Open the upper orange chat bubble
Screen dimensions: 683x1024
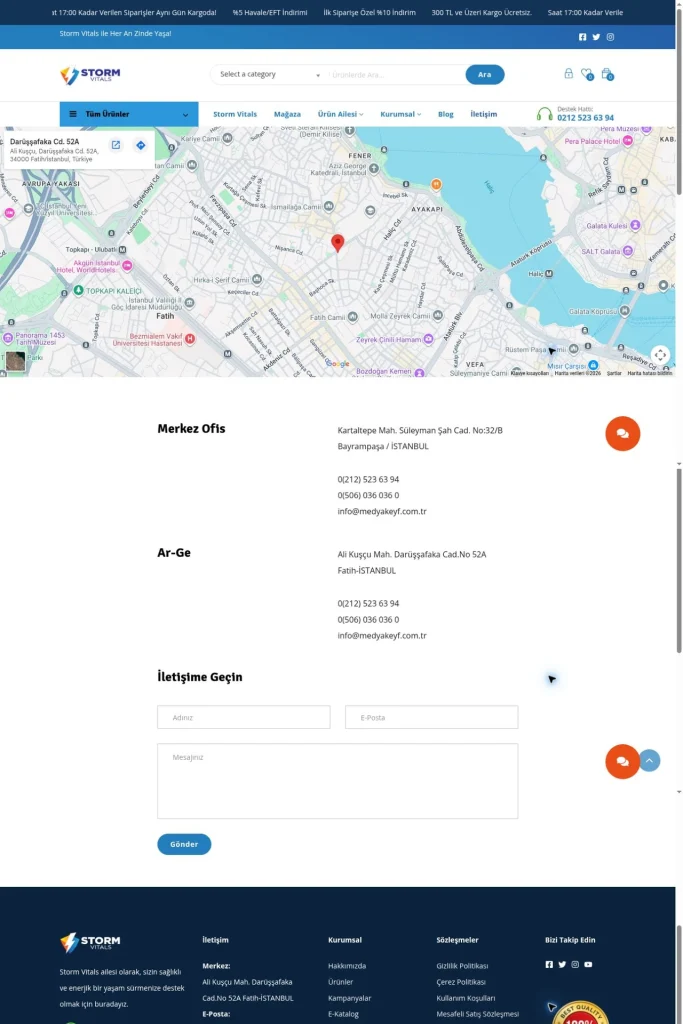pos(622,434)
